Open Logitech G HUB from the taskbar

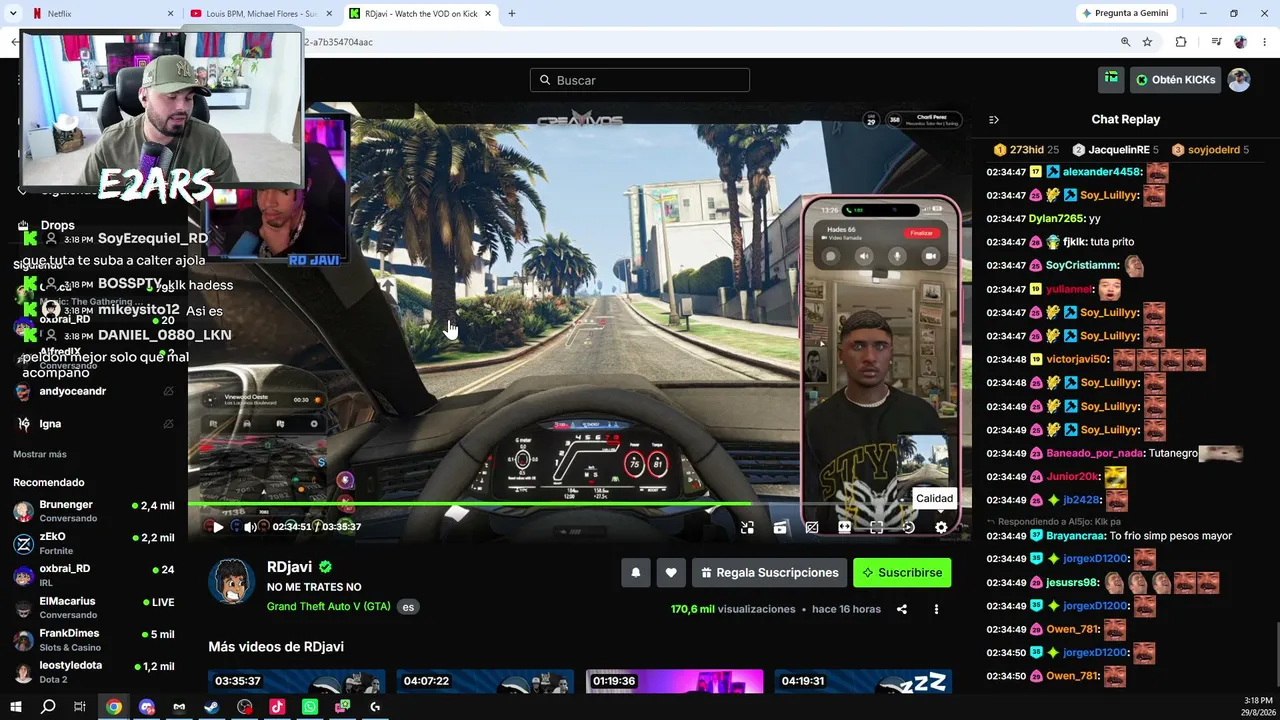375,707
